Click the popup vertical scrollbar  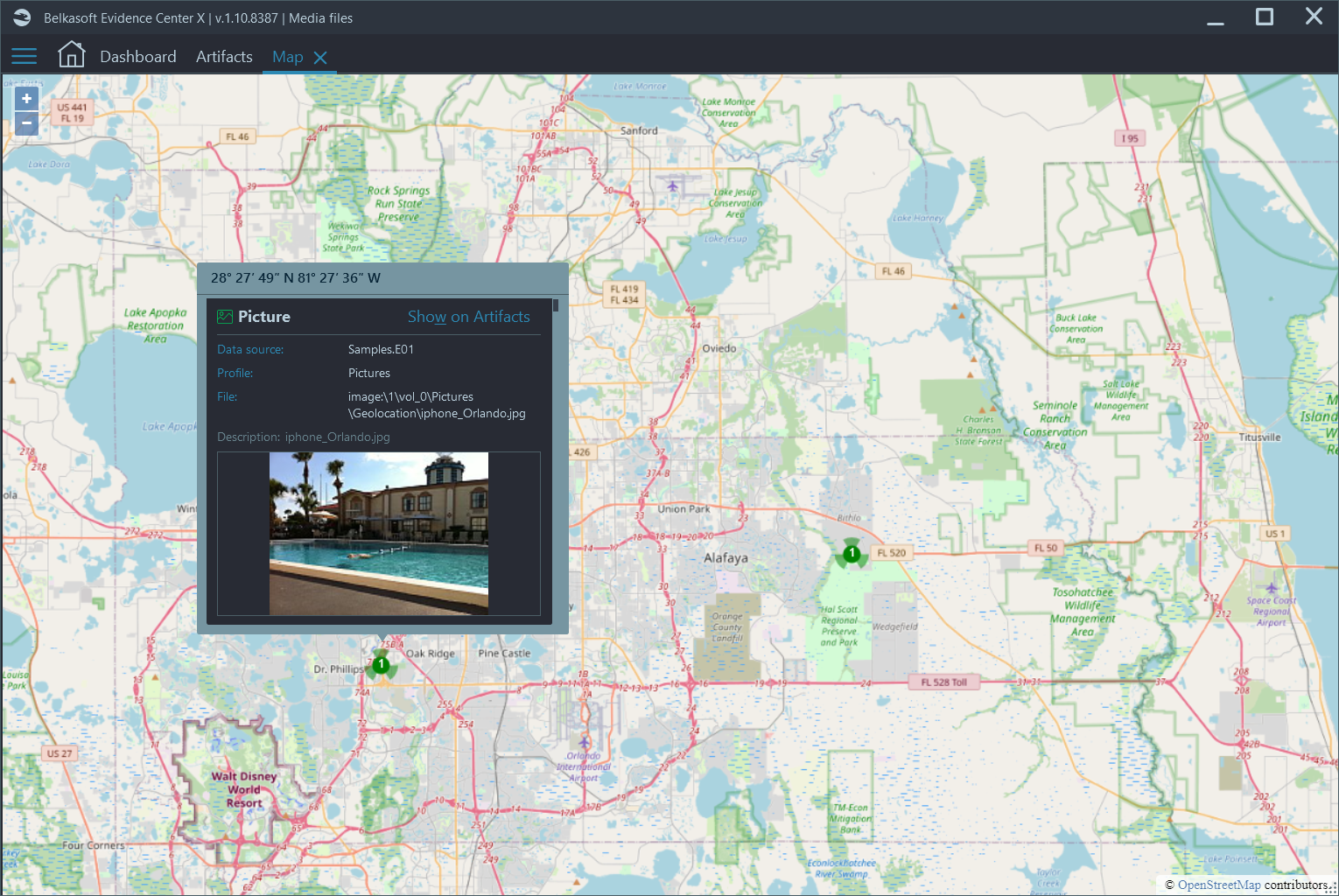point(556,306)
